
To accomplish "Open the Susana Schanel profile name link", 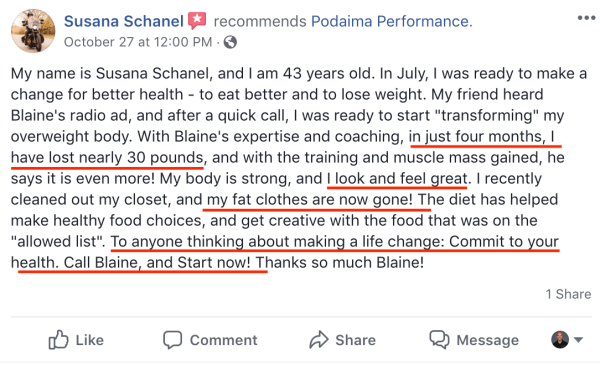I will coord(124,21).
